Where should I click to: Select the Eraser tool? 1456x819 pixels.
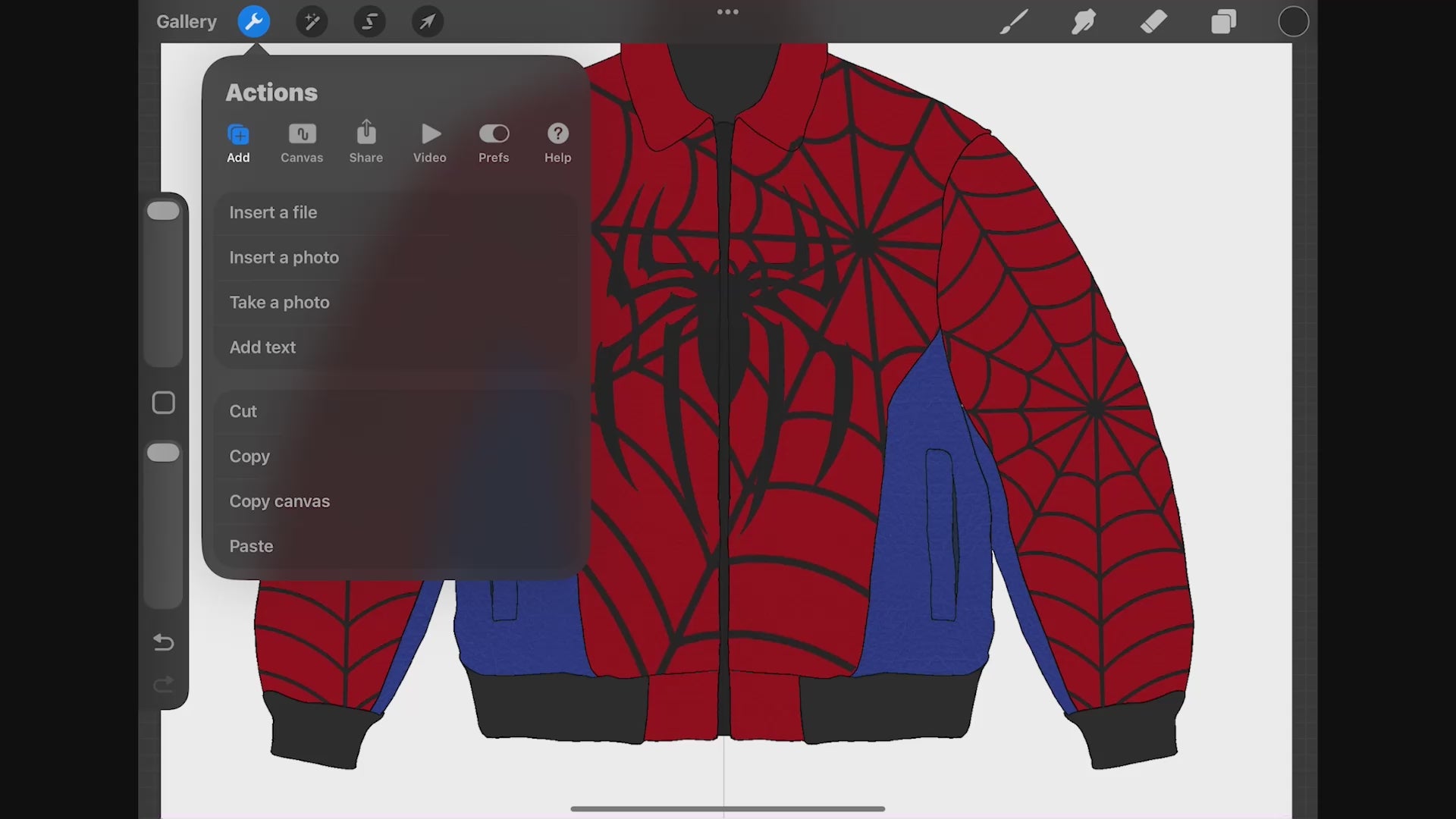(x=1153, y=22)
